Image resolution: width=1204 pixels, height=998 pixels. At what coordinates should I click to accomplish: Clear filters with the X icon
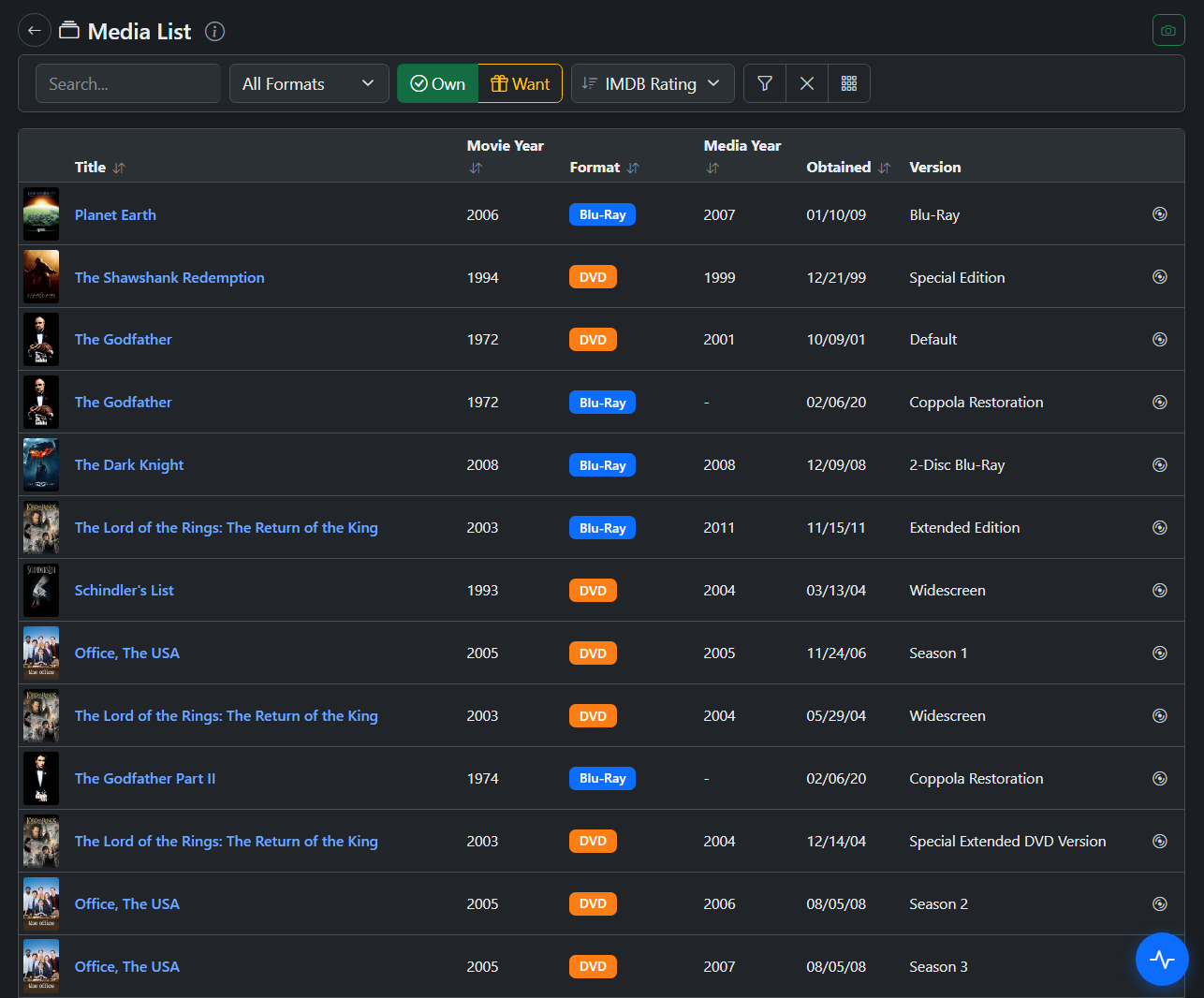(807, 83)
